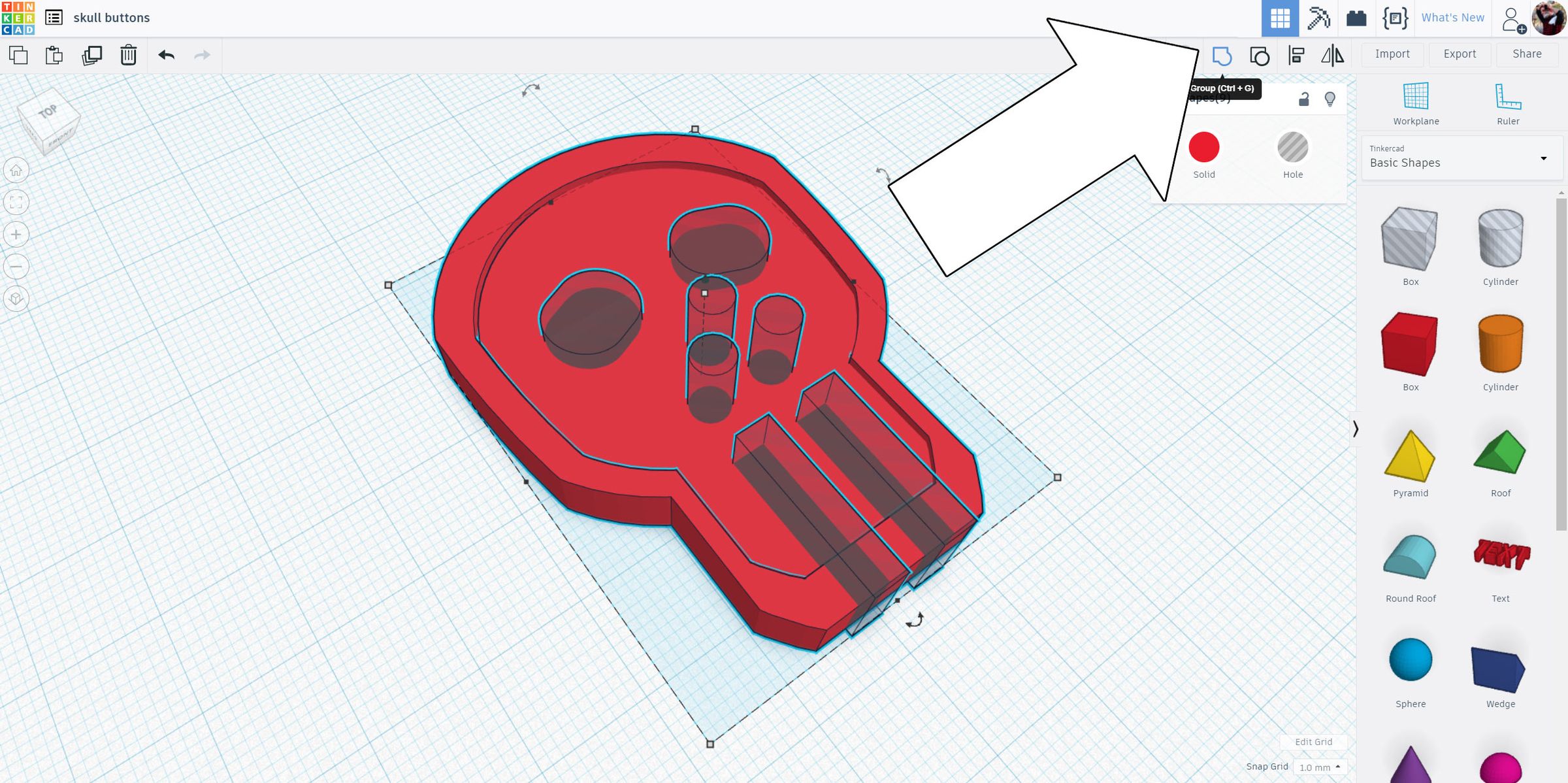The image size is (1568, 783).
Task: Open the Basic Shapes category dropdown
Action: point(1543,158)
